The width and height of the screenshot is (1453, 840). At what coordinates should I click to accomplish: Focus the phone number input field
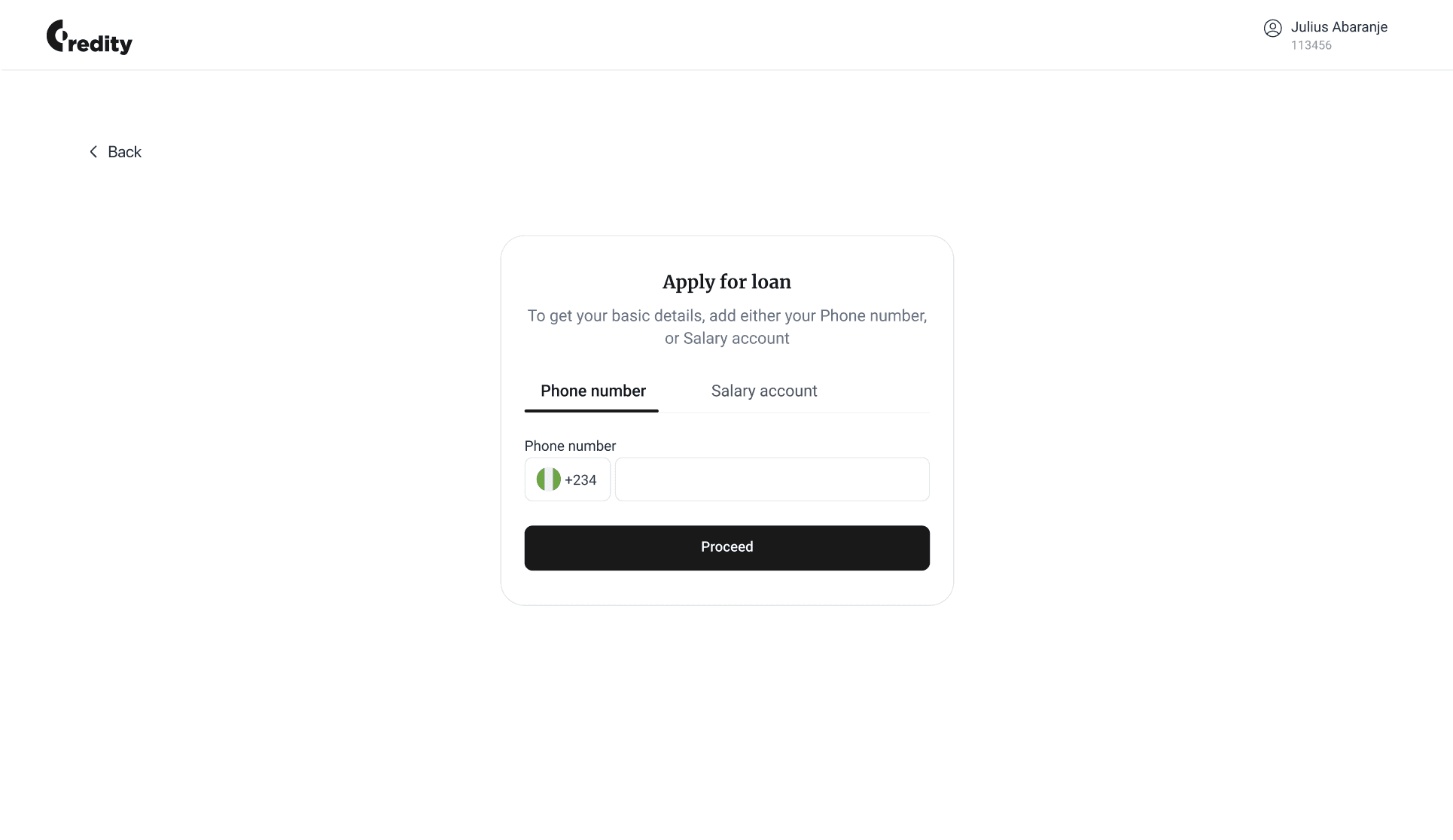tap(771, 479)
